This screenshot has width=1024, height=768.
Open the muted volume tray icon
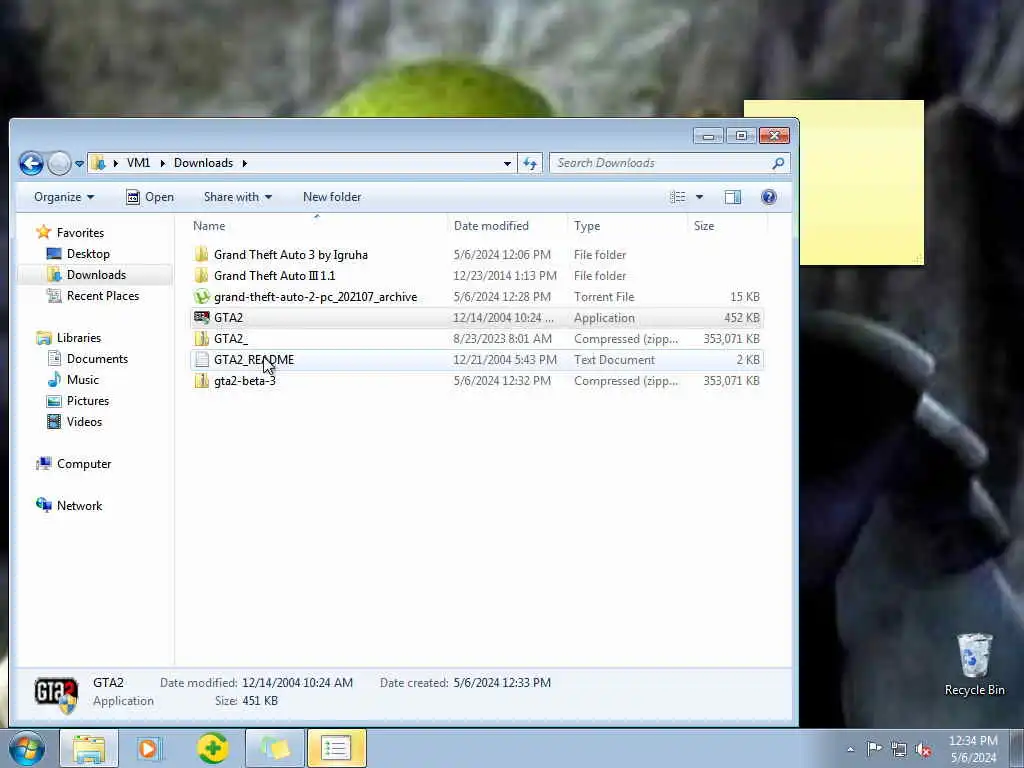pos(923,749)
